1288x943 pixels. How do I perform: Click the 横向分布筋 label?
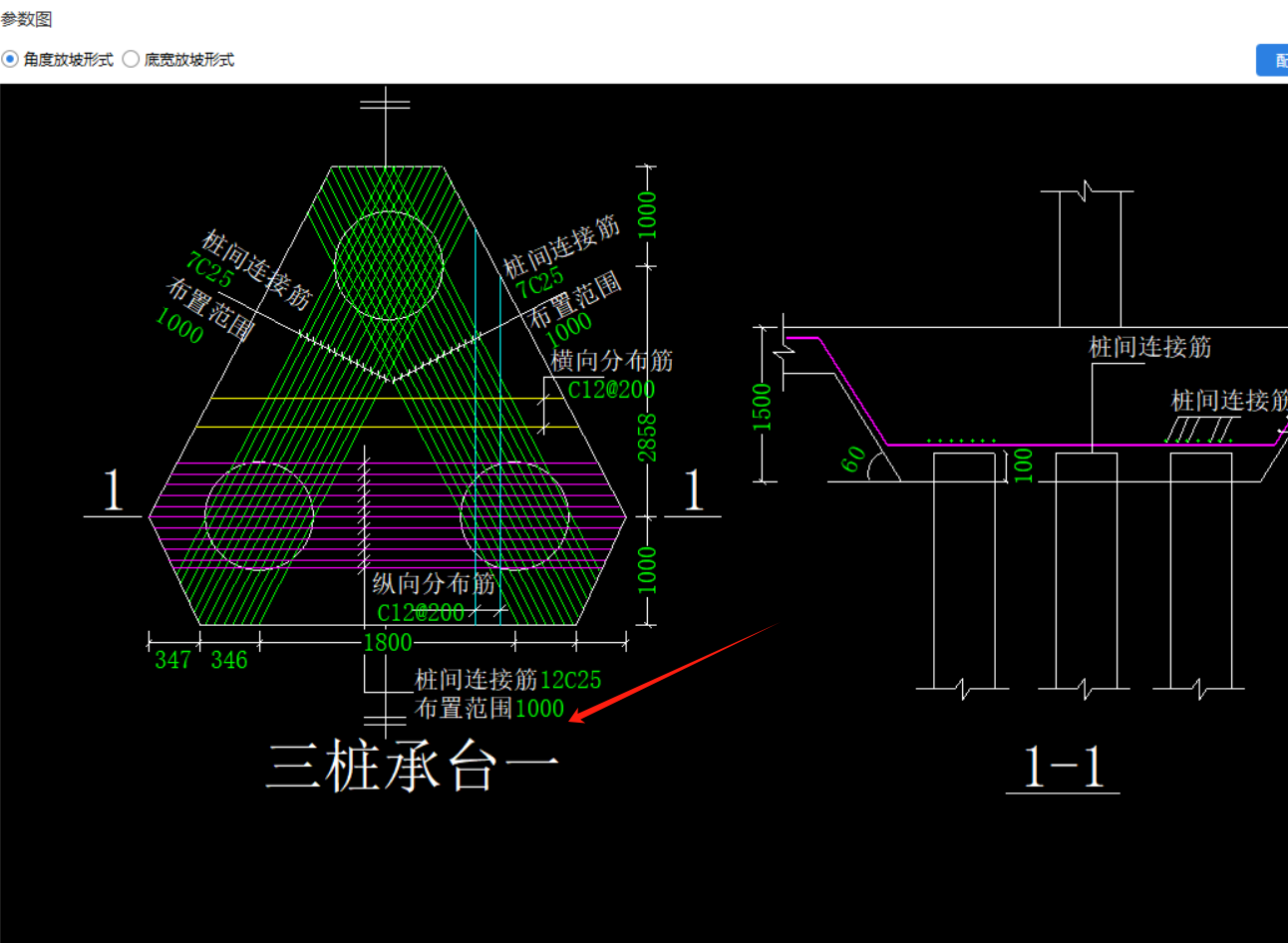tap(612, 361)
